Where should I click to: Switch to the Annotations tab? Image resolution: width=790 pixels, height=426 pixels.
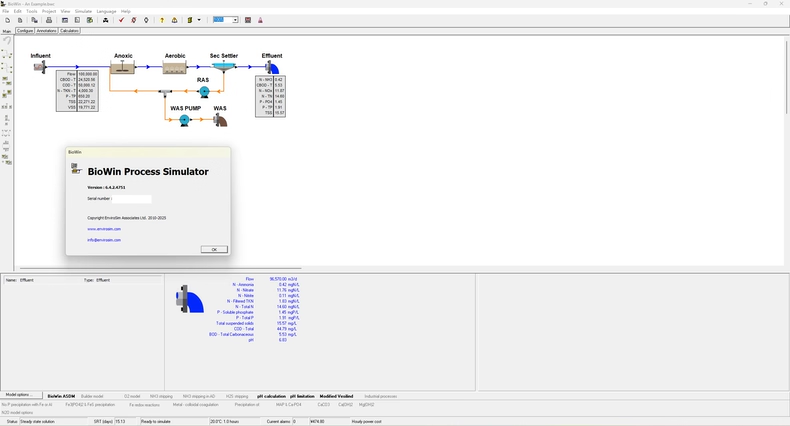tap(47, 31)
